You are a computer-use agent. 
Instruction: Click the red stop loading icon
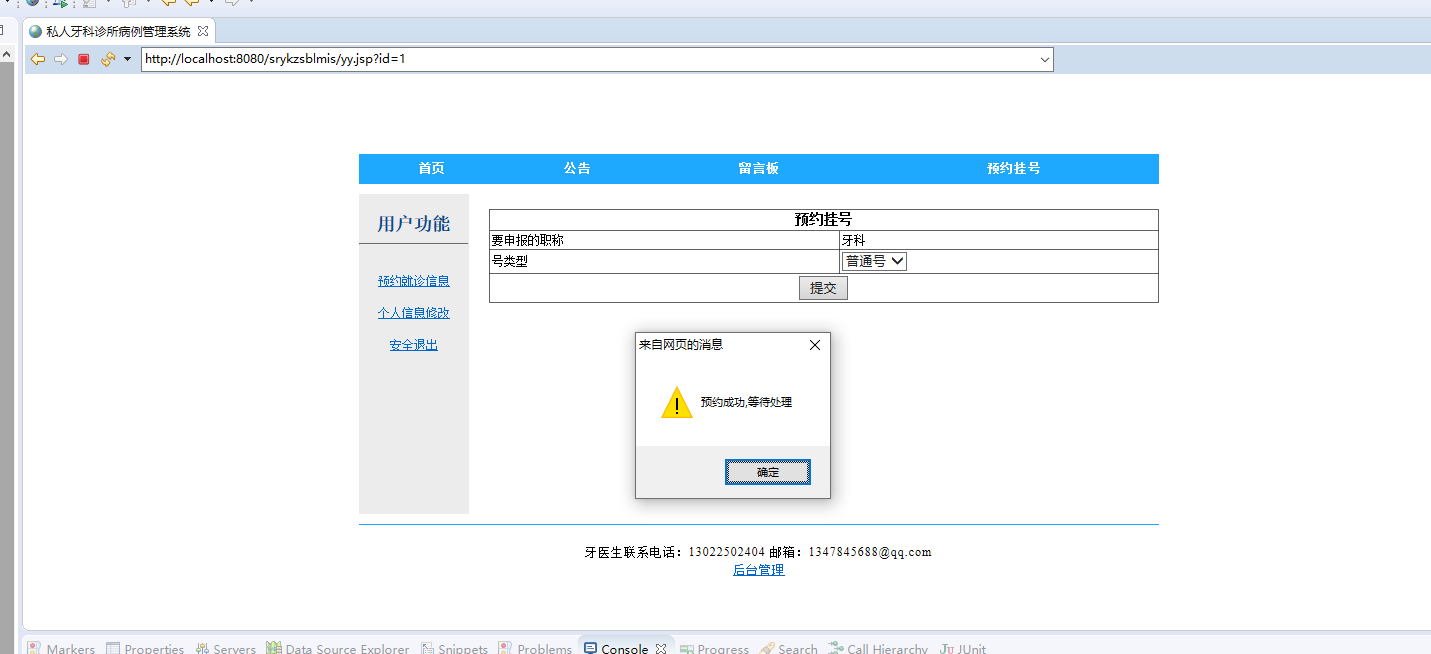84,59
